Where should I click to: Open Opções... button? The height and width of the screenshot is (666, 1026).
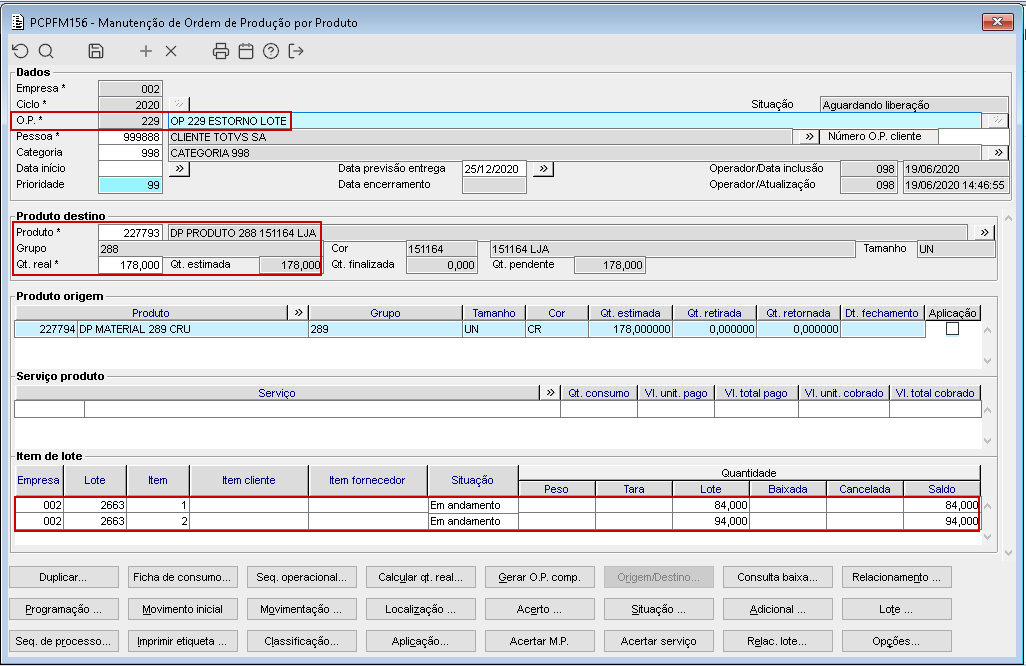coord(896,641)
